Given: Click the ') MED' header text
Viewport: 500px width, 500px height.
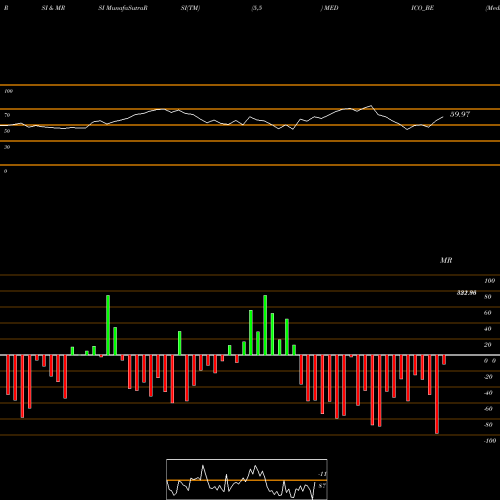Looking at the screenshot, I should 329,8.
